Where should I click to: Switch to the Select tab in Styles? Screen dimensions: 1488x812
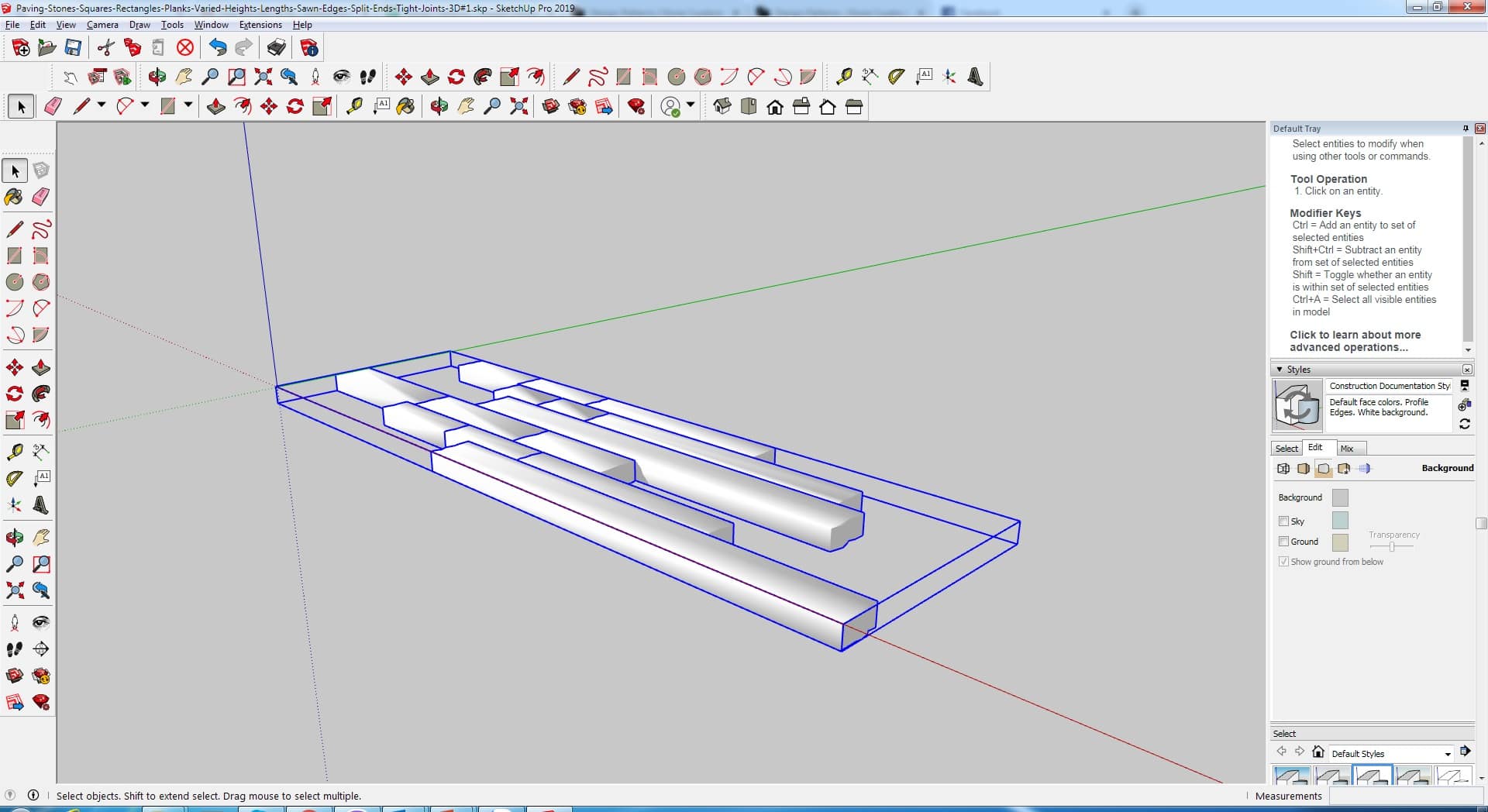[x=1286, y=449]
